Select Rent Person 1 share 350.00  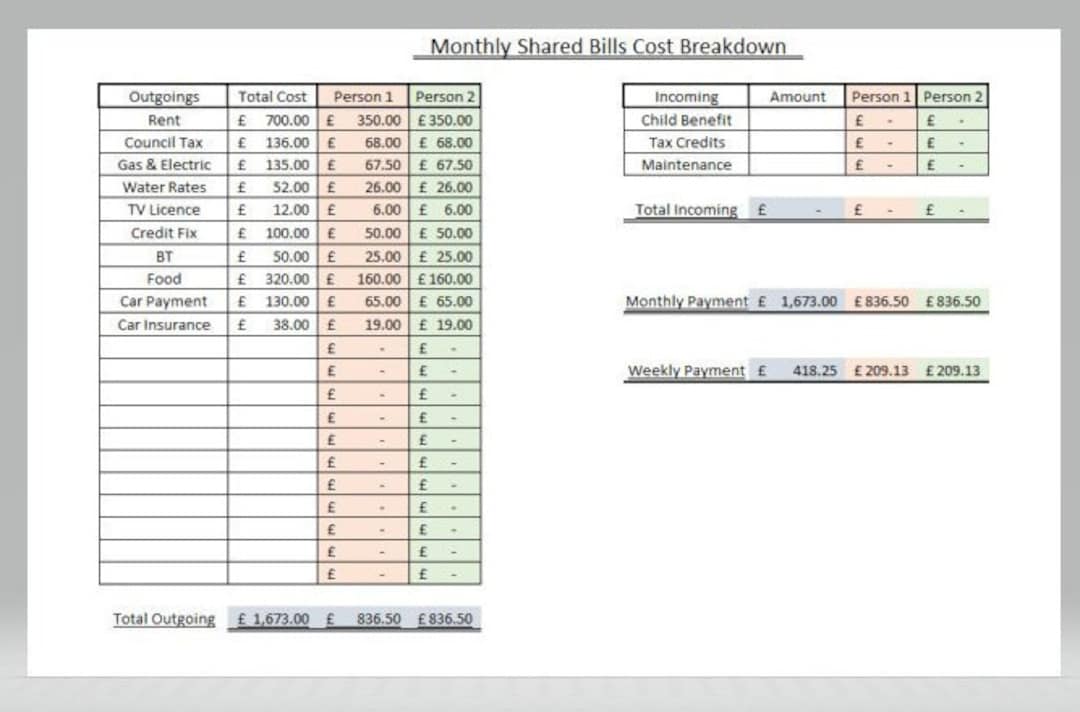[363, 120]
